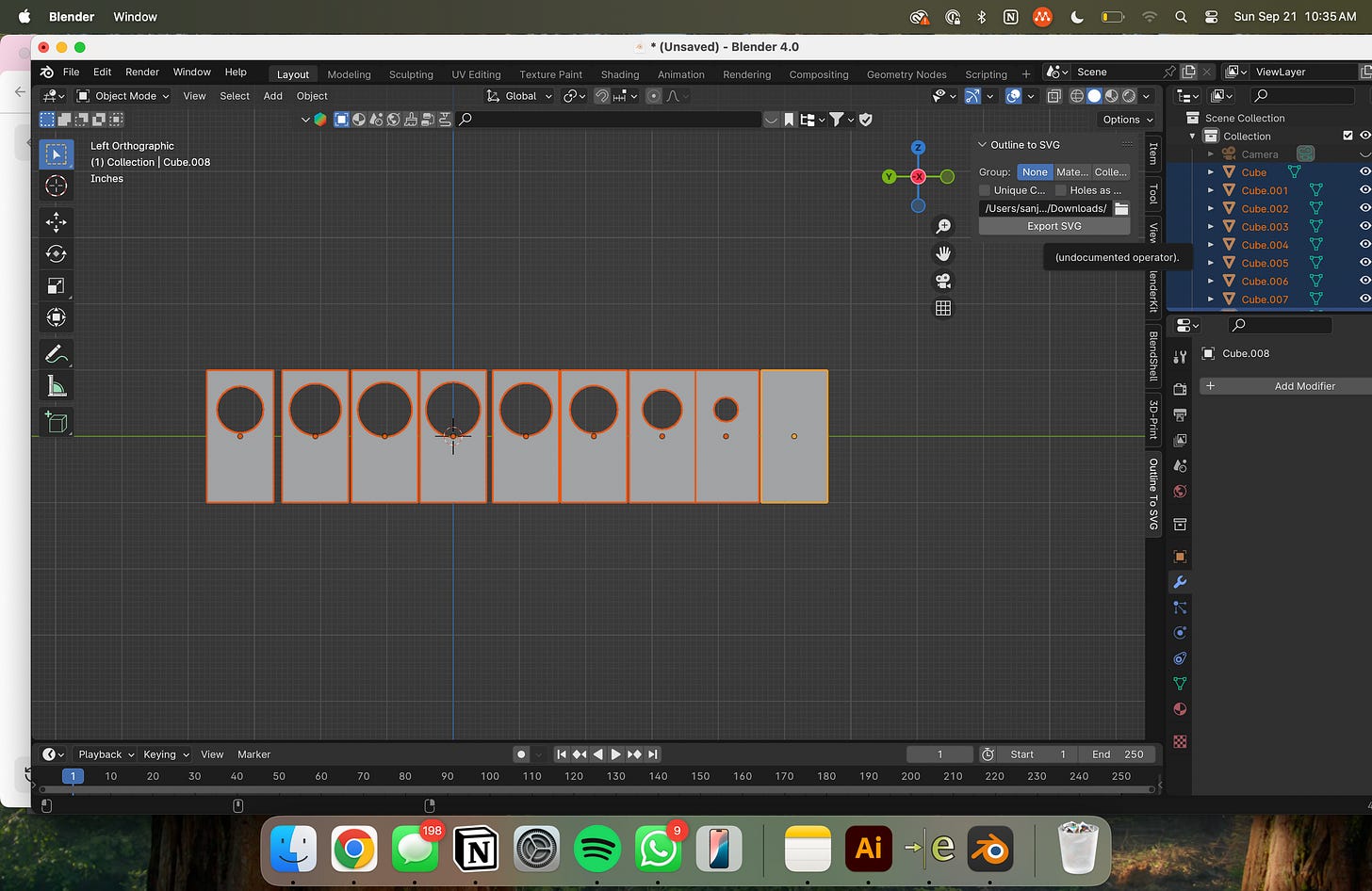Screen dimensions: 1372x891
Task: Toggle camera view in the viewport
Action: click(x=942, y=281)
